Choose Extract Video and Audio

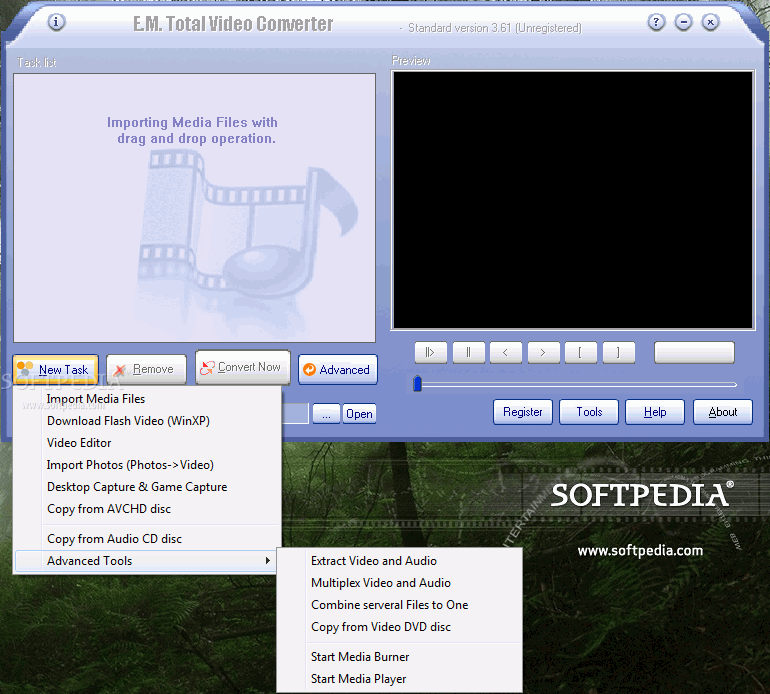pyautogui.click(x=399, y=561)
